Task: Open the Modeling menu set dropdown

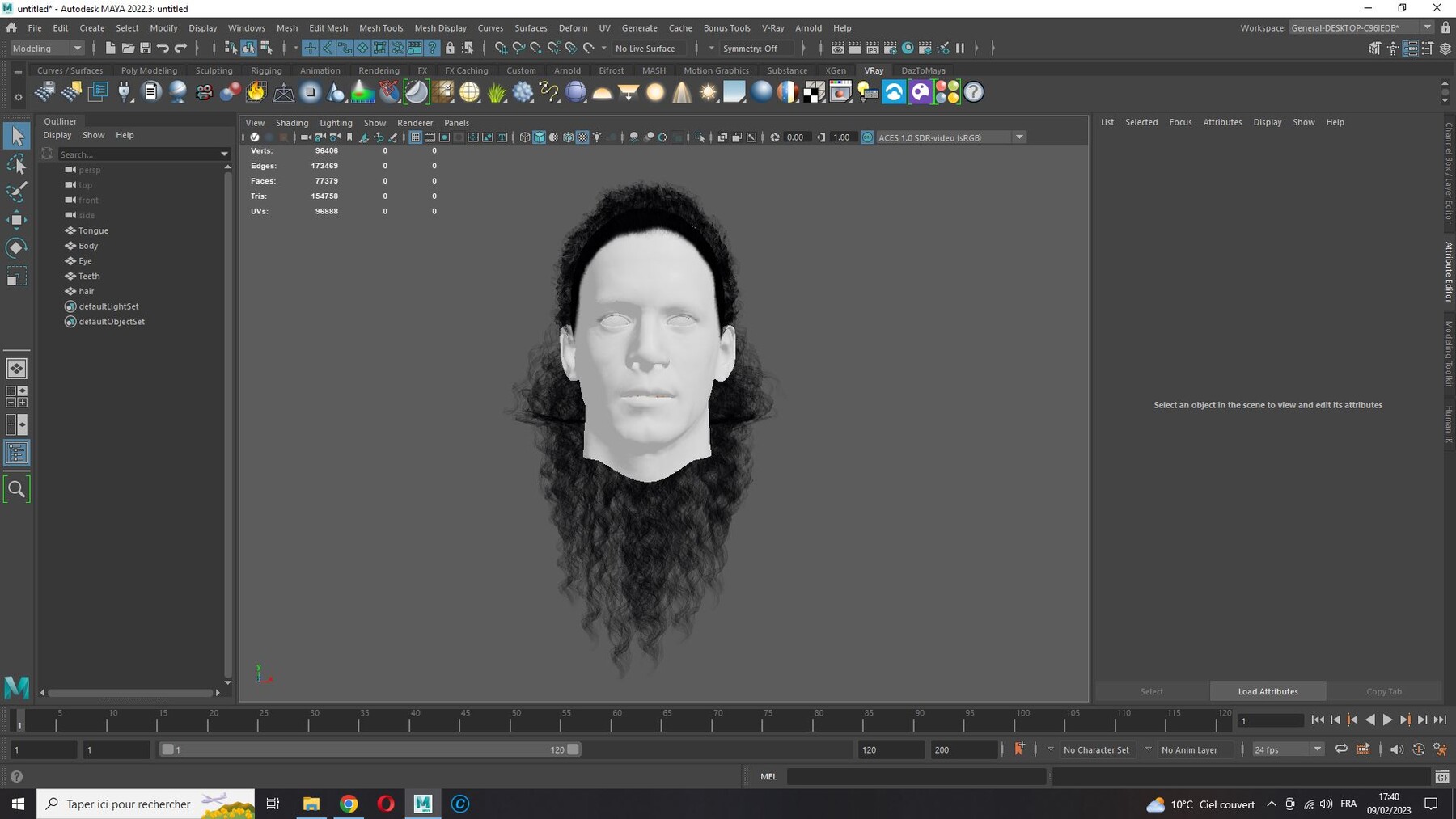Action: click(x=47, y=49)
